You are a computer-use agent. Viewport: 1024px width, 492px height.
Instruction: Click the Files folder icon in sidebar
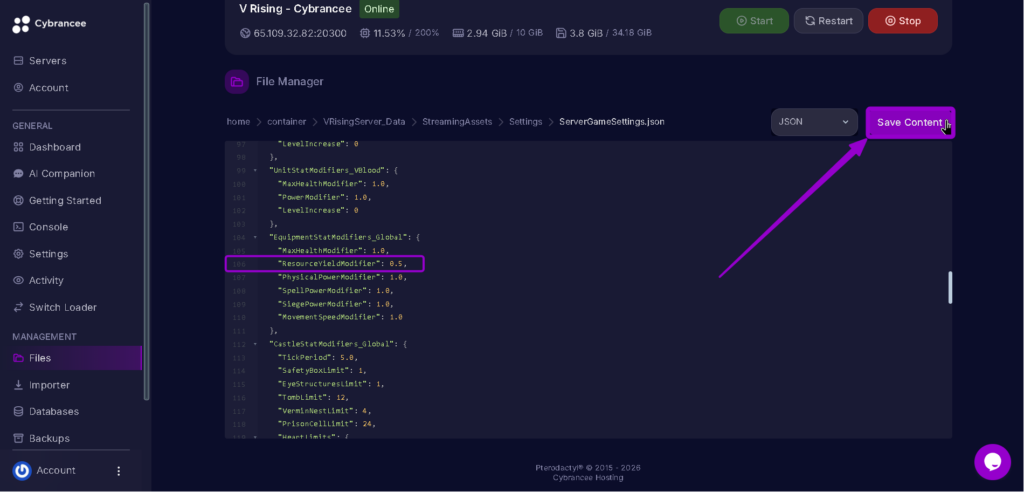(18, 358)
